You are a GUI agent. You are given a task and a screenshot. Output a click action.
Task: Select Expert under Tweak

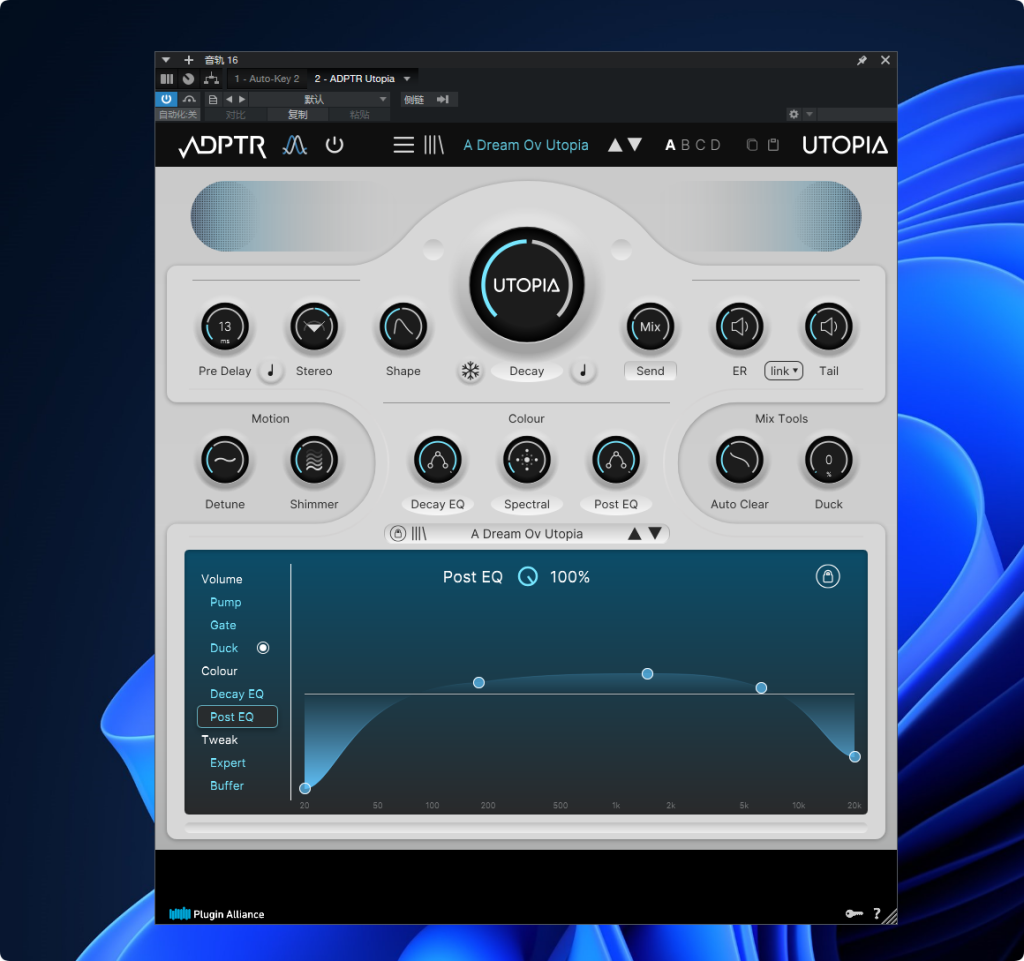point(227,763)
